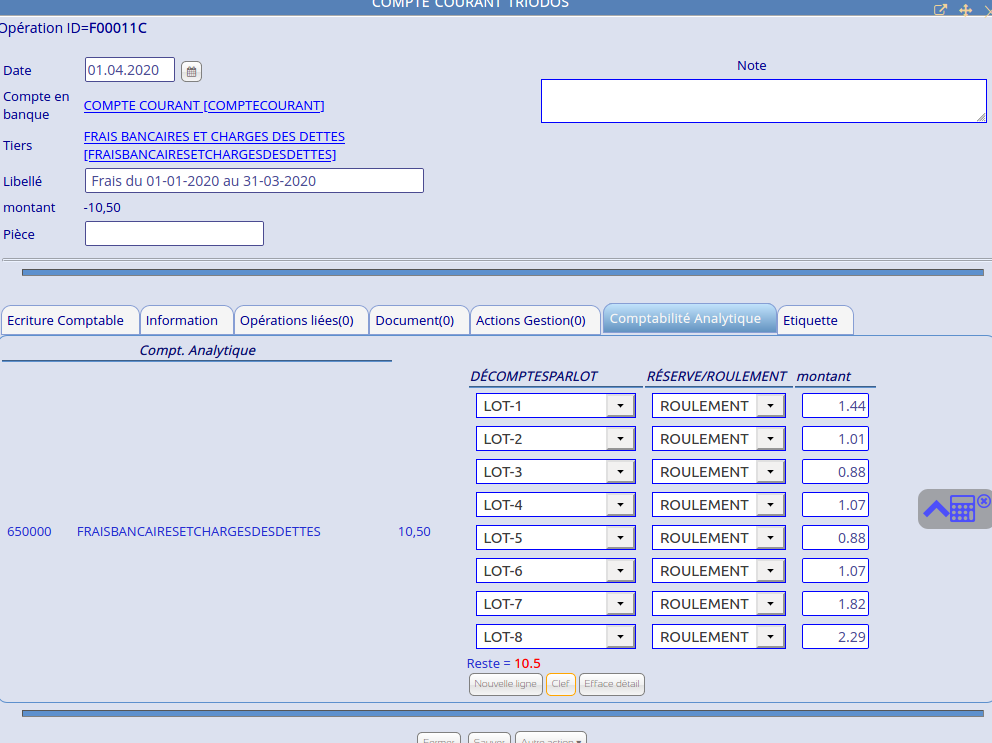
Task: Open the floating calculator icon
Action: coord(962,509)
